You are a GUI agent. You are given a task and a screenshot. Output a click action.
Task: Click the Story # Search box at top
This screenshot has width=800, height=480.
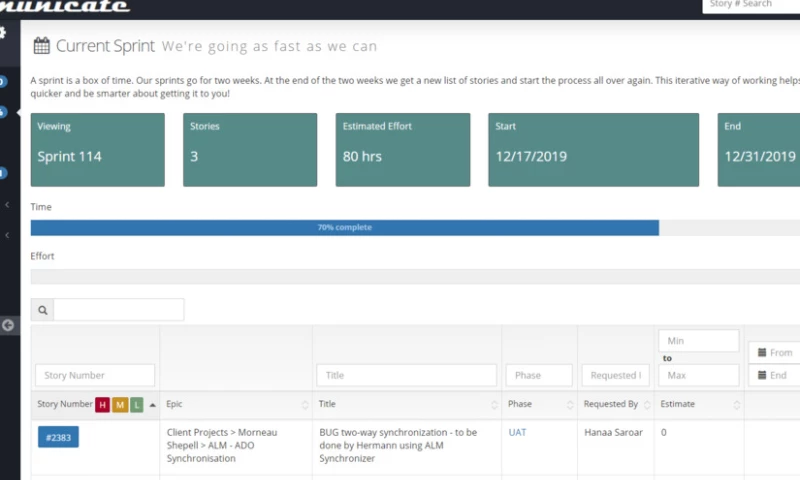[x=750, y=5]
